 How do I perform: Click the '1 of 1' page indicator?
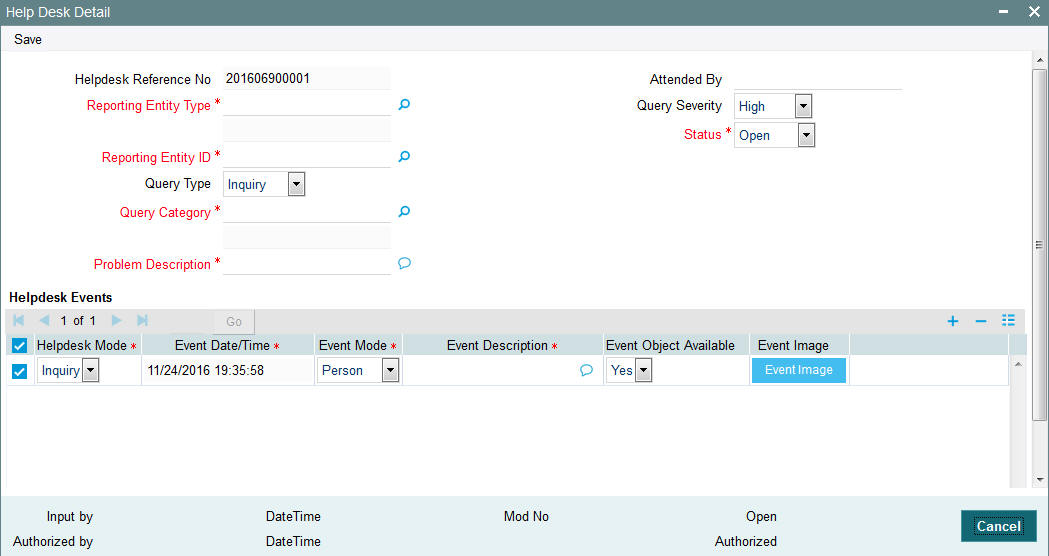[x=78, y=320]
